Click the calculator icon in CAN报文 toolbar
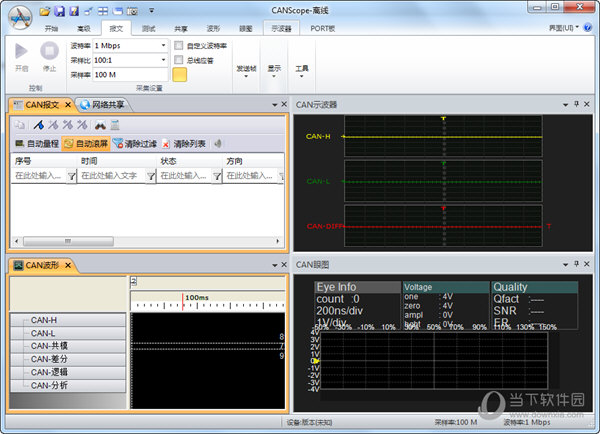 pos(115,125)
